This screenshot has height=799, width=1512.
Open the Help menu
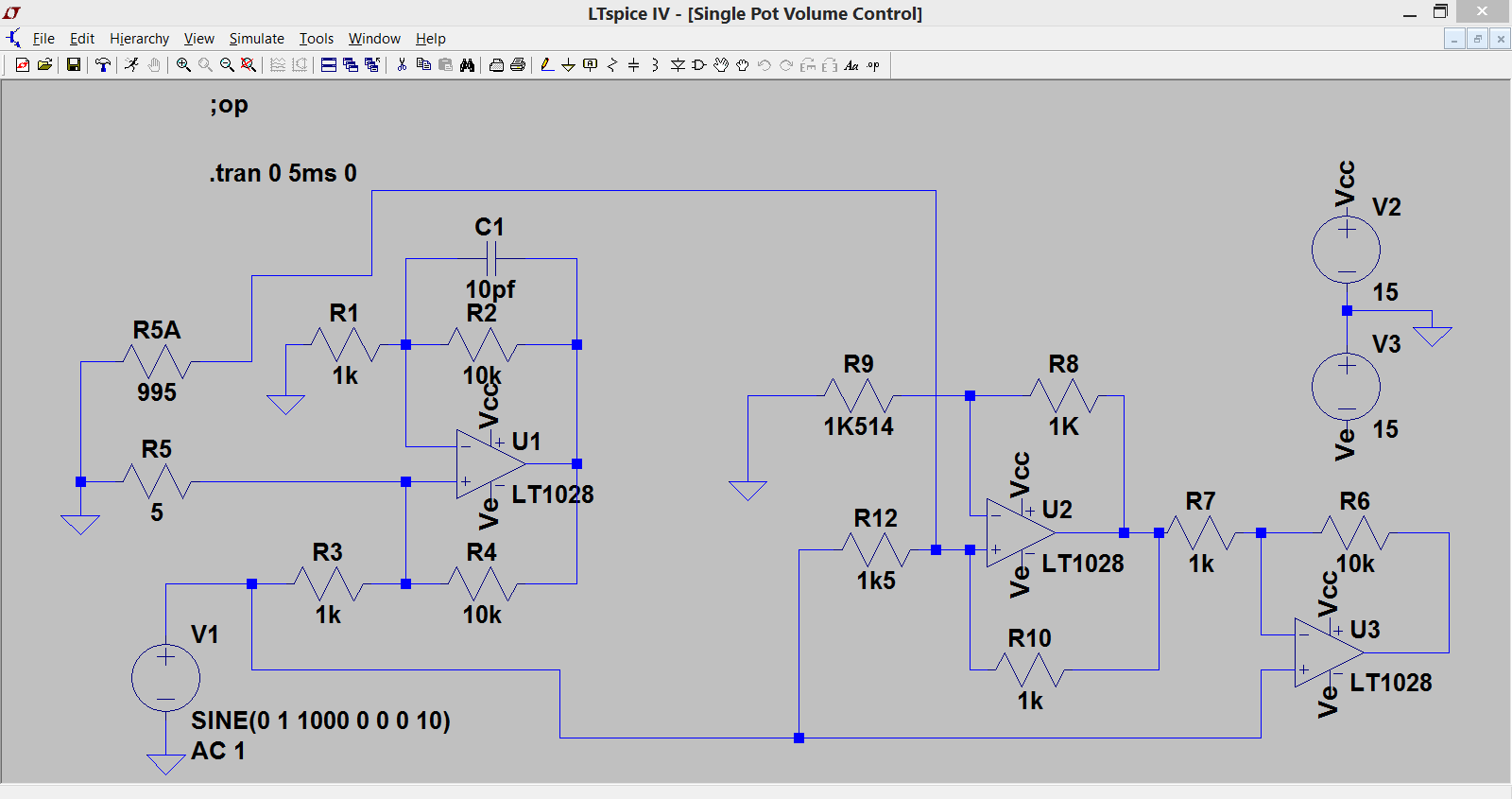point(430,39)
